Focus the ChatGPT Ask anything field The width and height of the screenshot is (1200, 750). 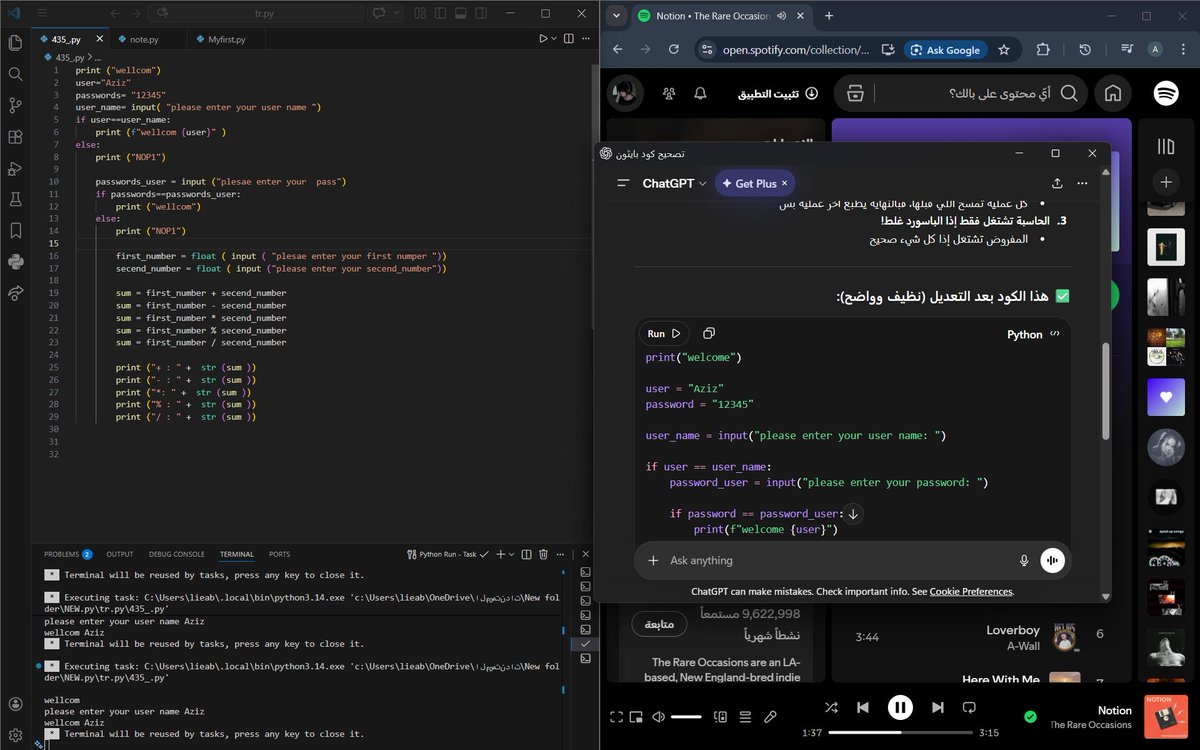click(835, 561)
